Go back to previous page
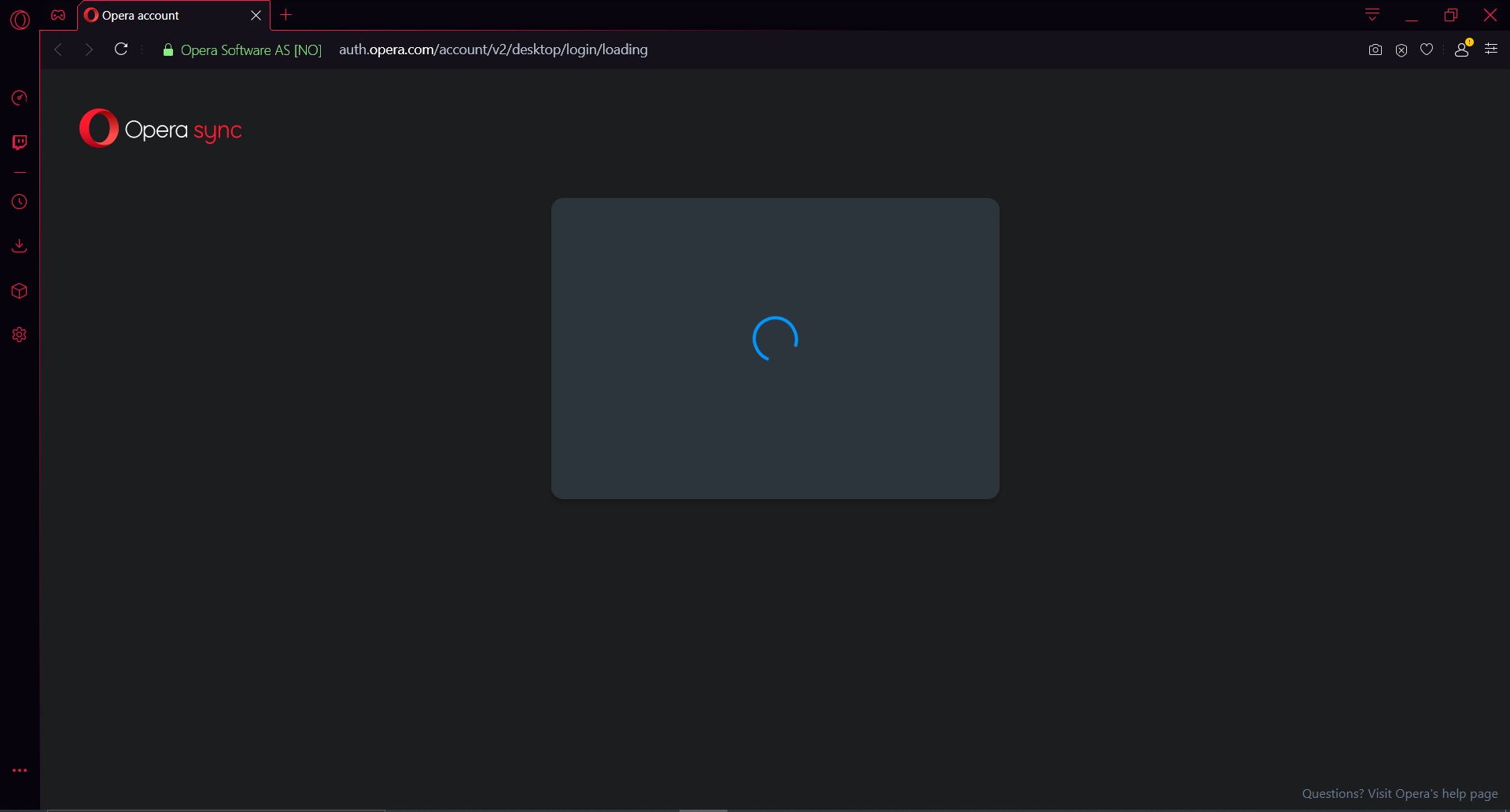The image size is (1510, 812). click(x=58, y=50)
